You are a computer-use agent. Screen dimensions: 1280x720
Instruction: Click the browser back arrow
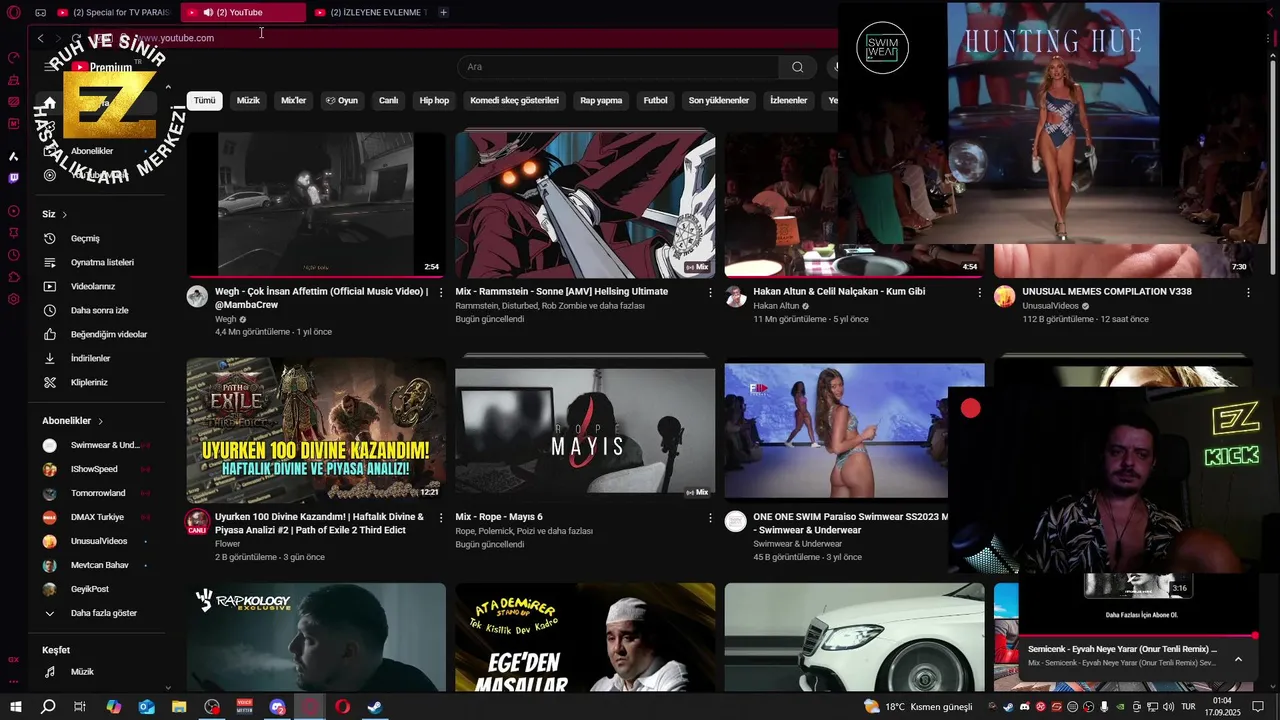click(x=40, y=38)
